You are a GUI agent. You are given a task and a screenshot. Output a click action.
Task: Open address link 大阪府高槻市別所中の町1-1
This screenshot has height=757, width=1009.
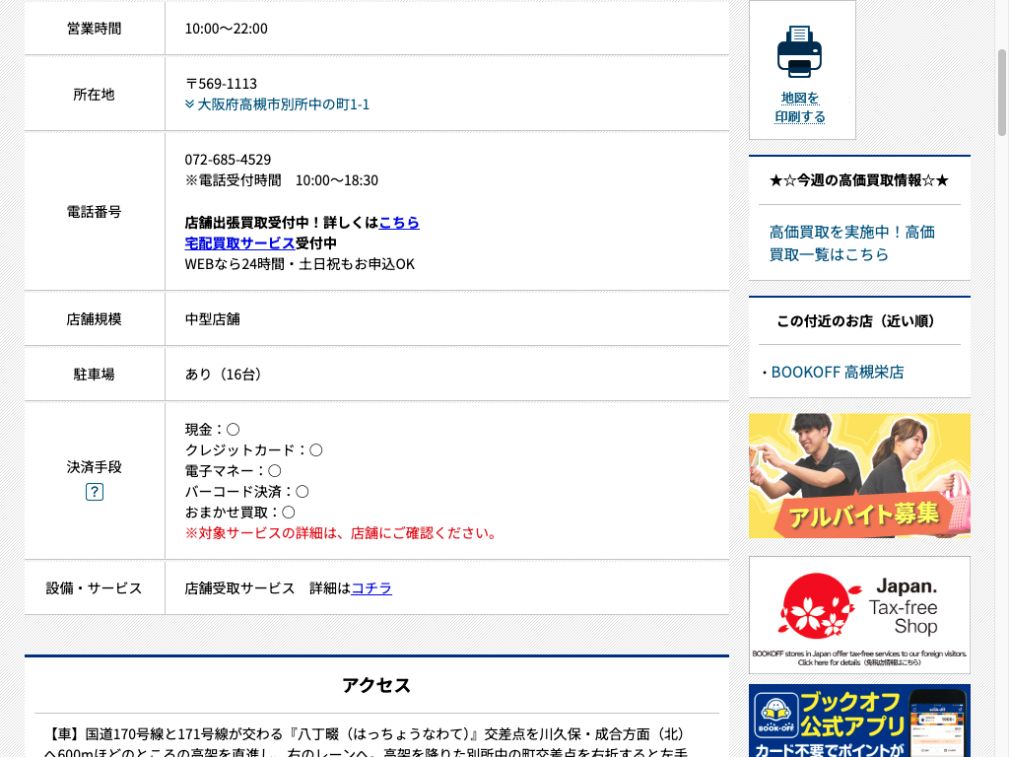click(x=283, y=104)
